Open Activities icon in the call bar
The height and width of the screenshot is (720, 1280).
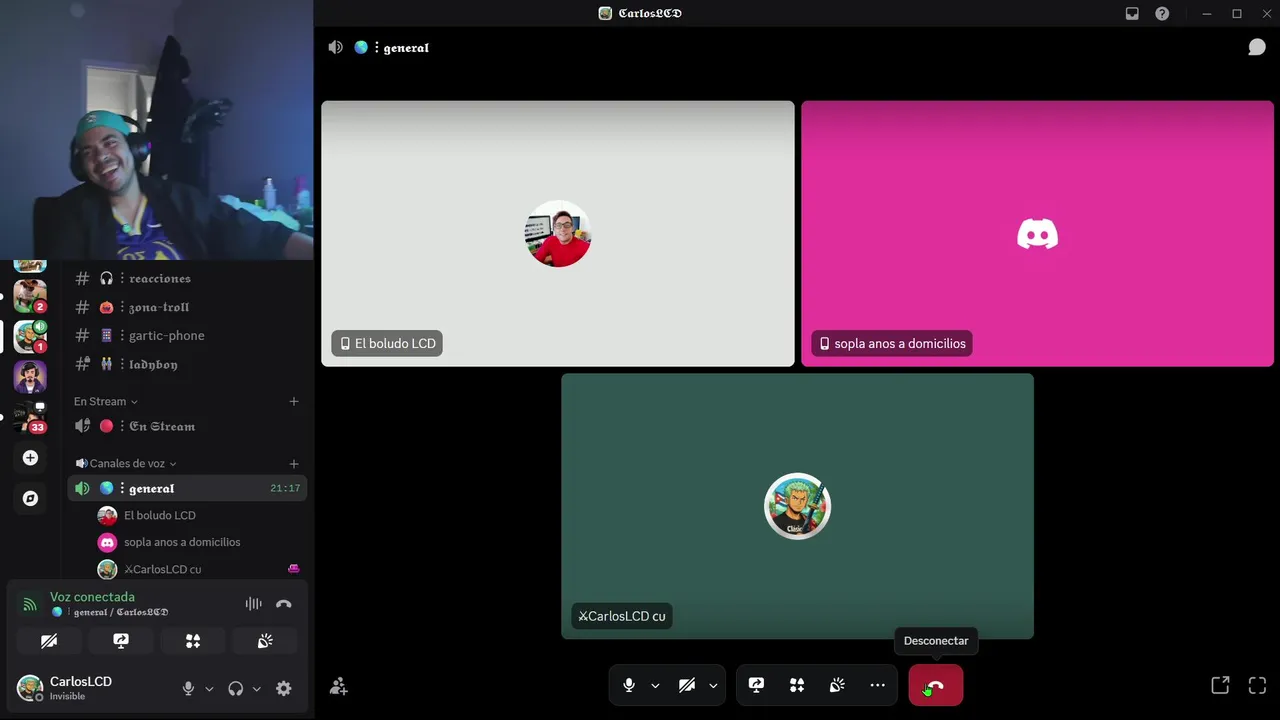tap(797, 686)
